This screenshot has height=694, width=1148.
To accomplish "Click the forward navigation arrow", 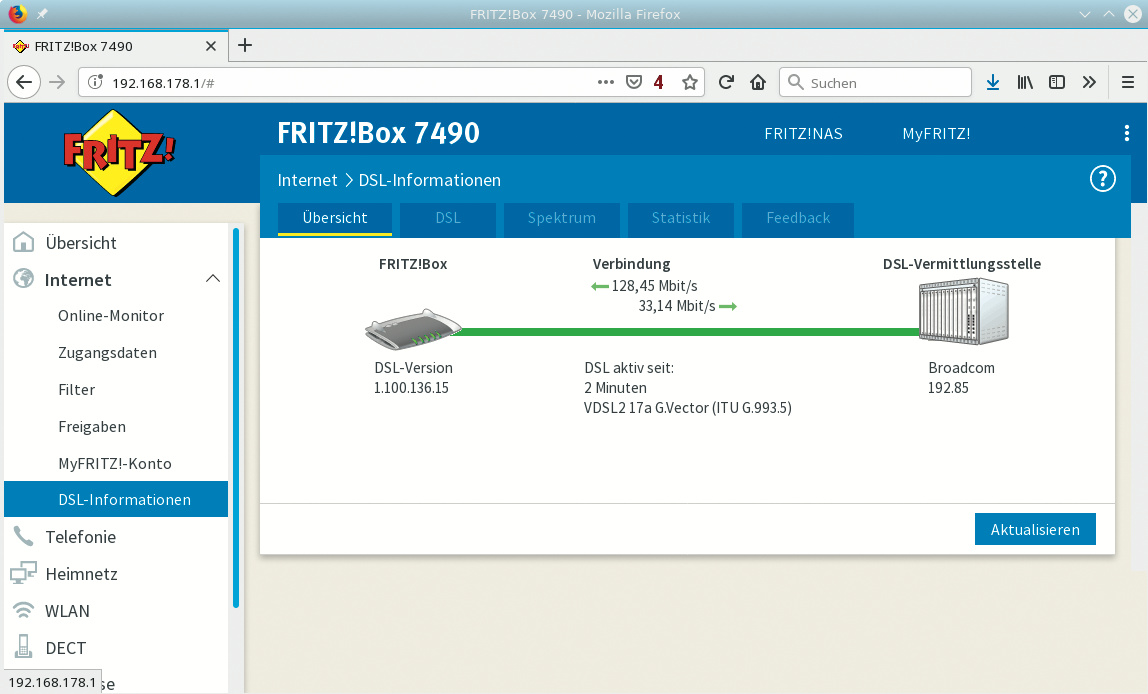I will pyautogui.click(x=57, y=82).
